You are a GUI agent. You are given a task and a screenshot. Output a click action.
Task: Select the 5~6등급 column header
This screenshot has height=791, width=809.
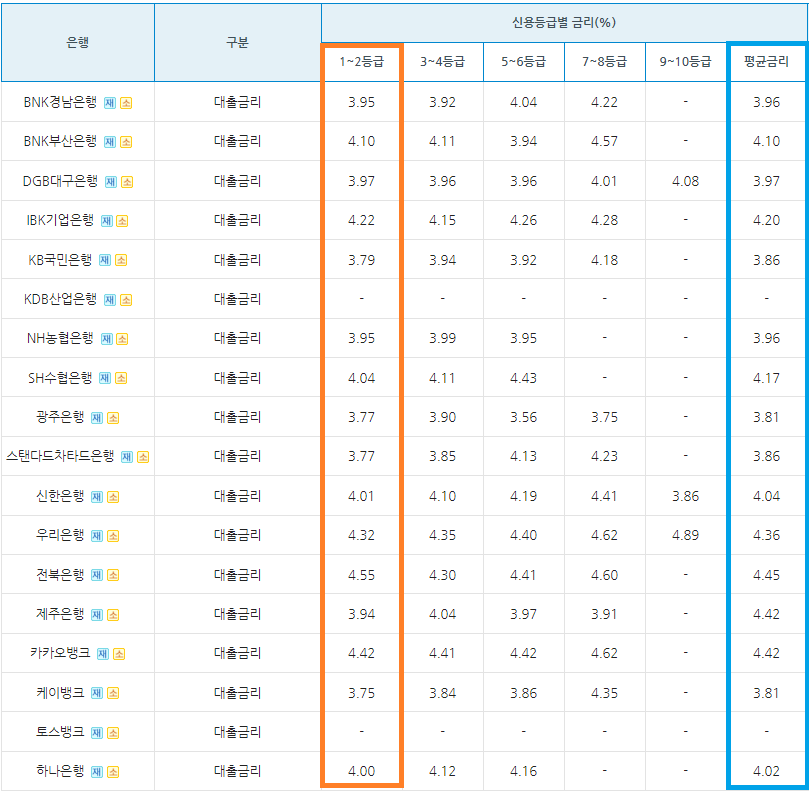click(x=524, y=62)
